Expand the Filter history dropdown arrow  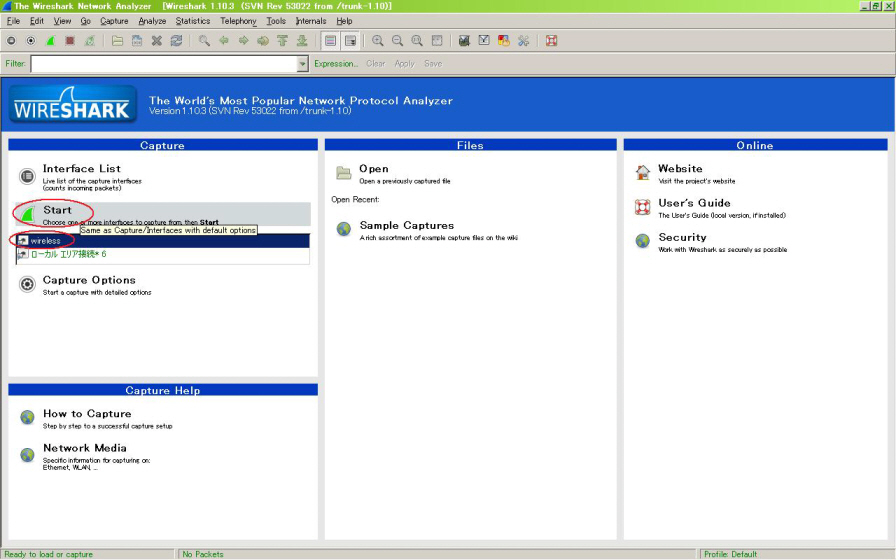click(303, 64)
